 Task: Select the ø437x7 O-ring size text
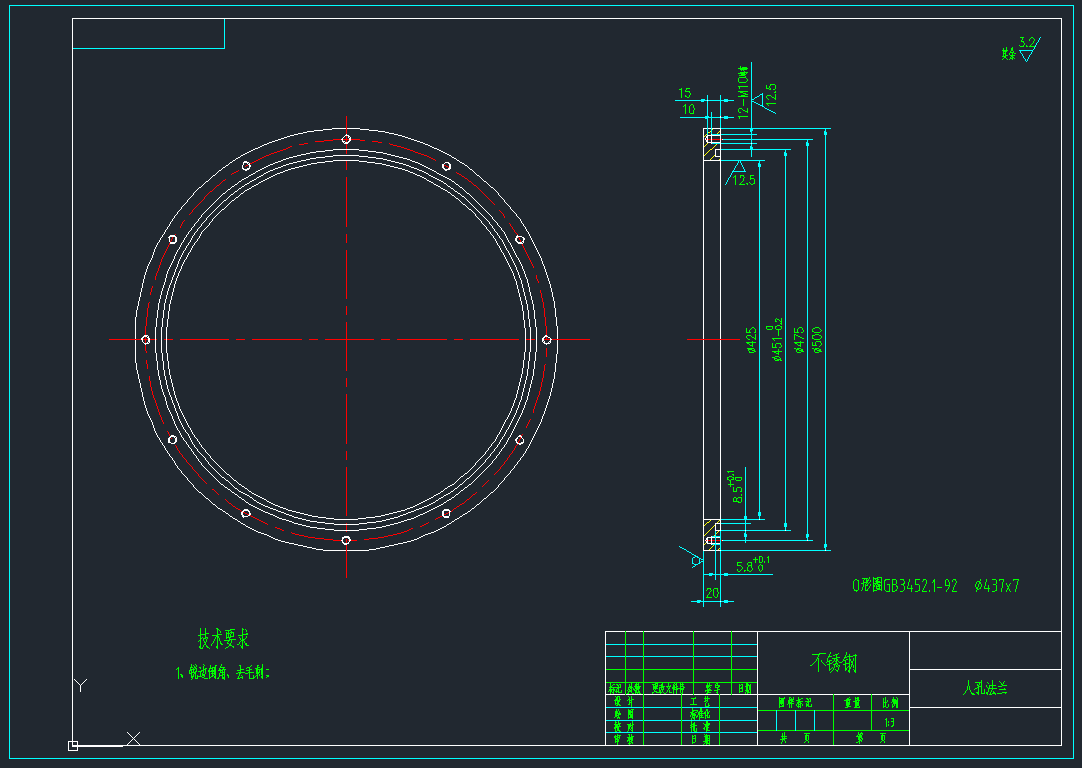(997, 586)
